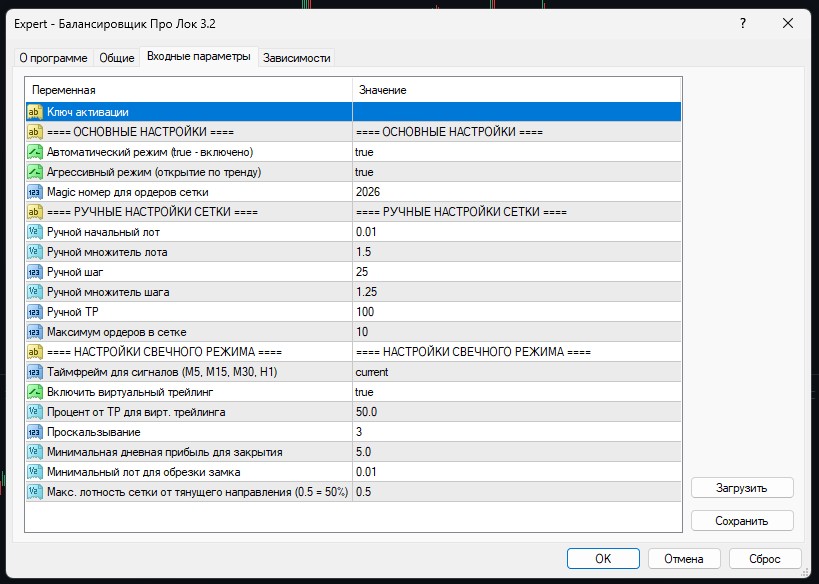Click the Сохранить button

tap(742, 521)
